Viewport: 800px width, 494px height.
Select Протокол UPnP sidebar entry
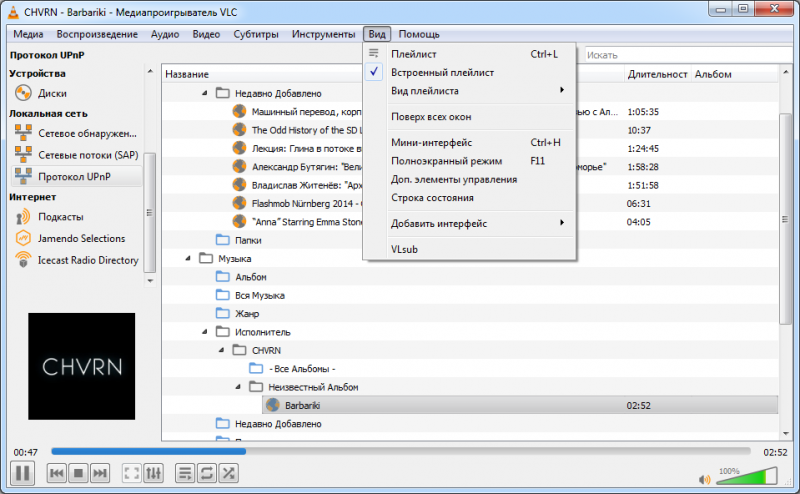[77, 177]
